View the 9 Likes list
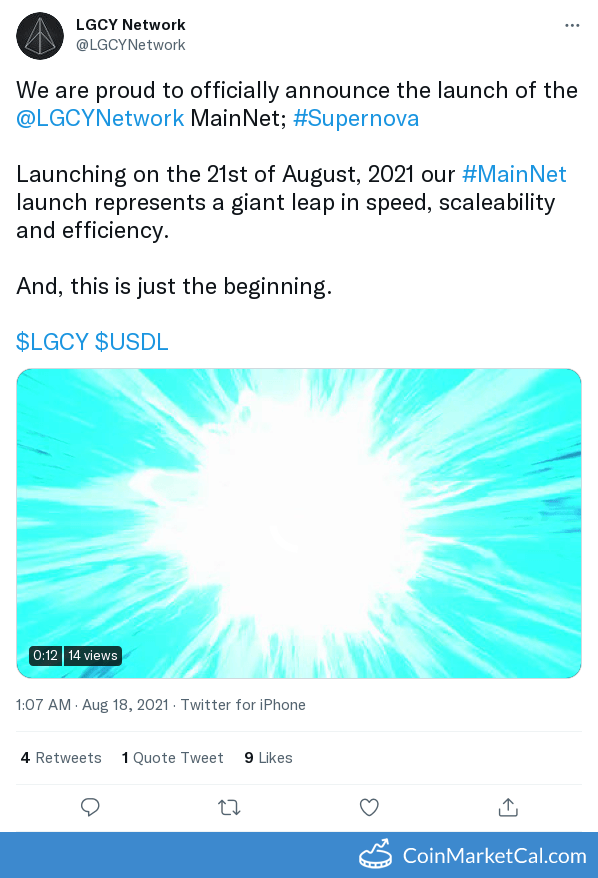 (268, 758)
